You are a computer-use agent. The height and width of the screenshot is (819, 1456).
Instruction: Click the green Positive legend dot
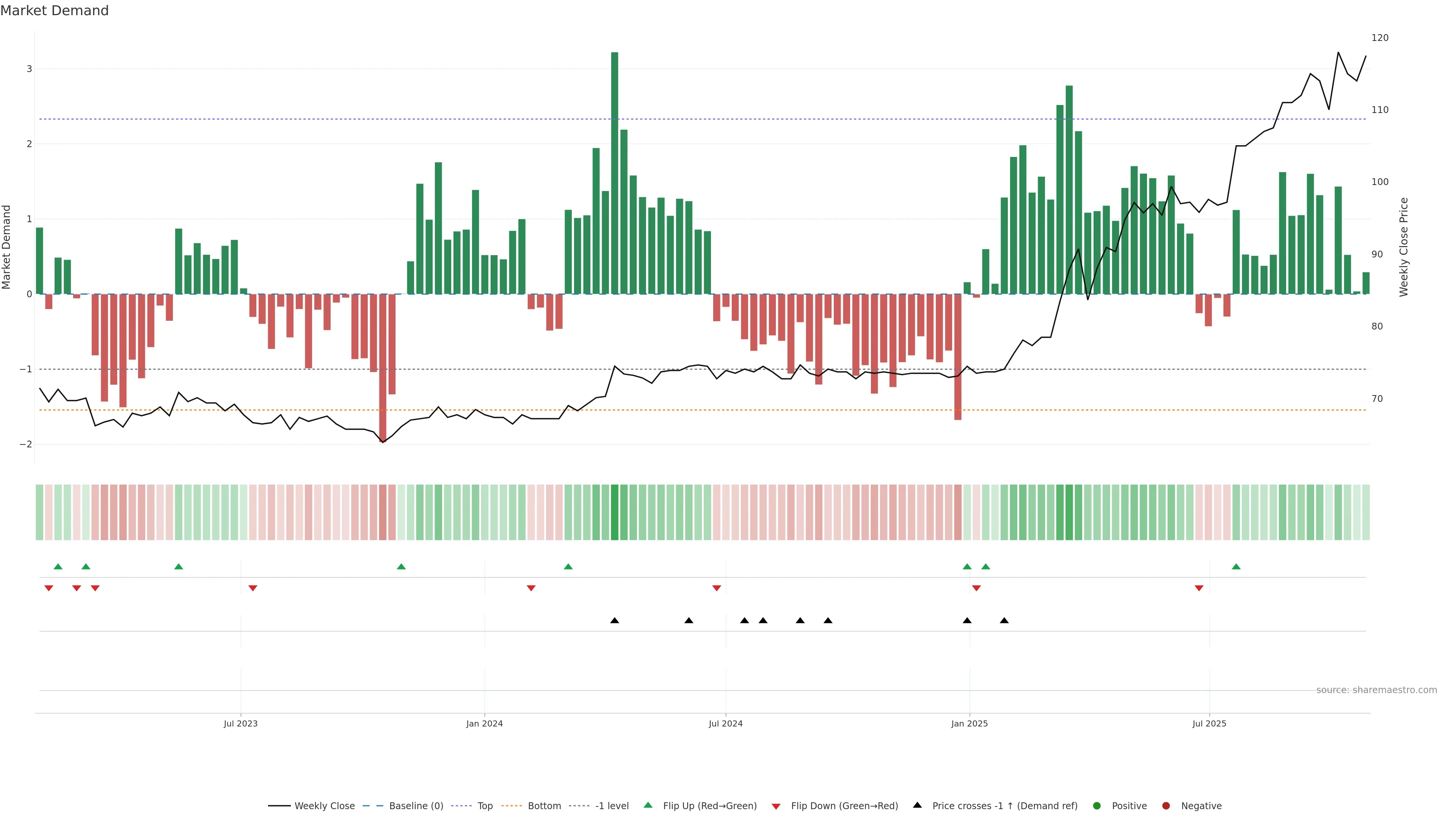pyautogui.click(x=1097, y=806)
